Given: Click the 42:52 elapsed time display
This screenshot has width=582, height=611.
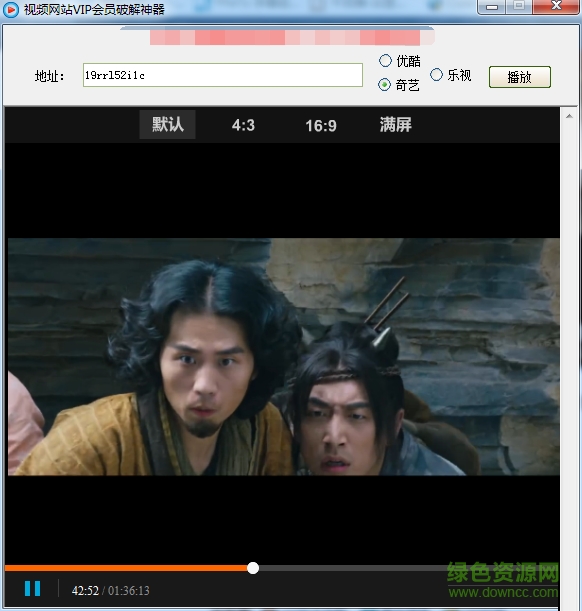Looking at the screenshot, I should (85, 591).
